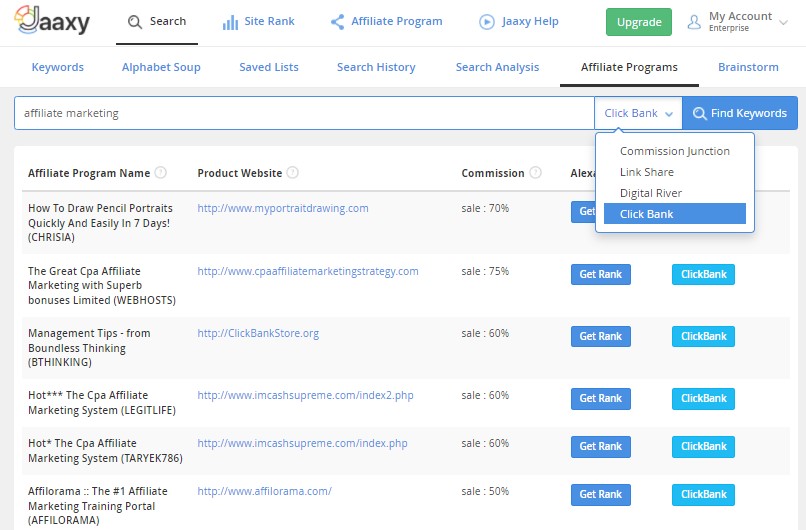Image resolution: width=806 pixels, height=530 pixels.
Task: Open the affilorama.com link
Action: (x=265, y=491)
